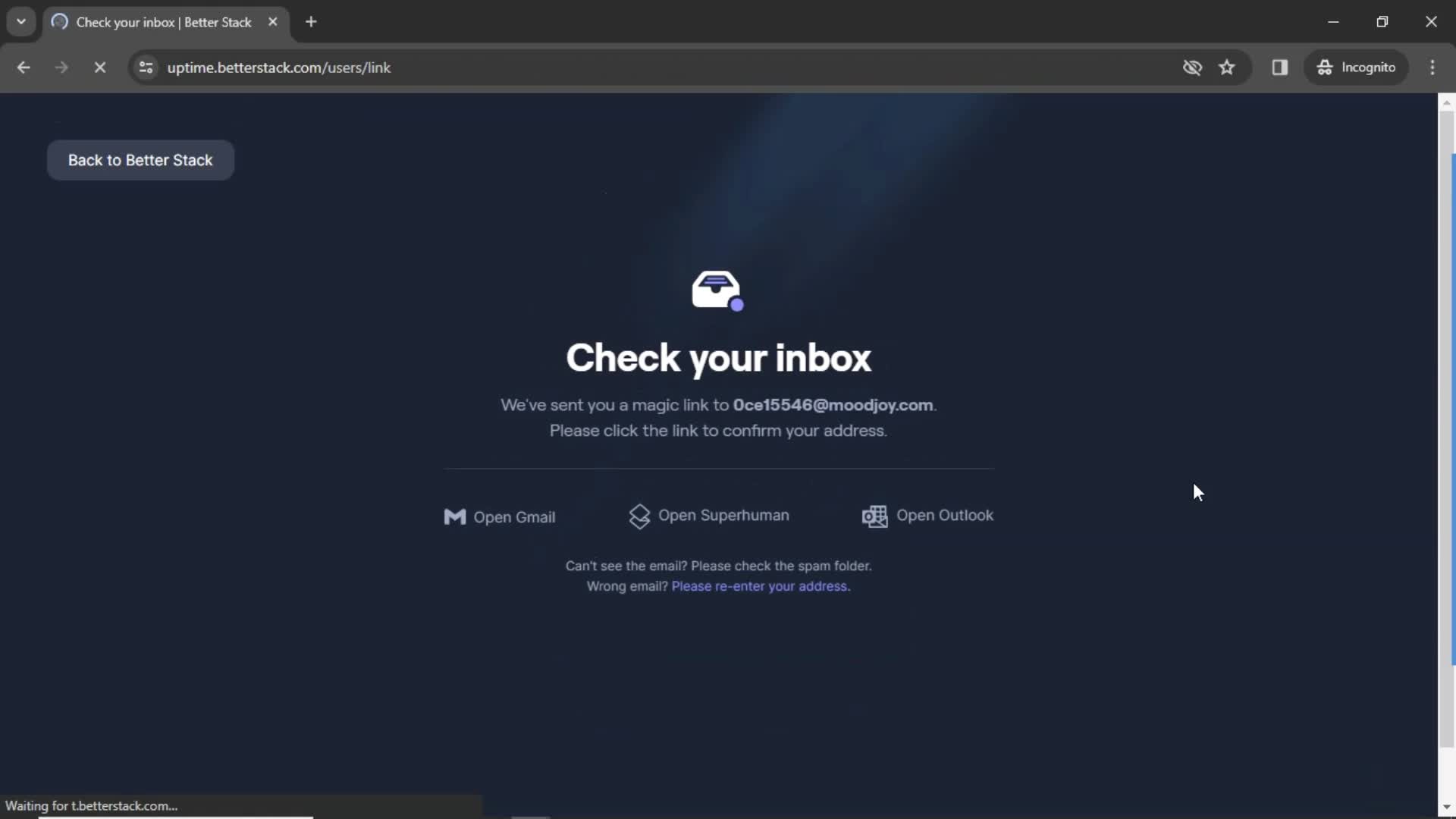The image size is (1456, 819).
Task: Open Gmail to check magic link
Action: tap(499, 517)
